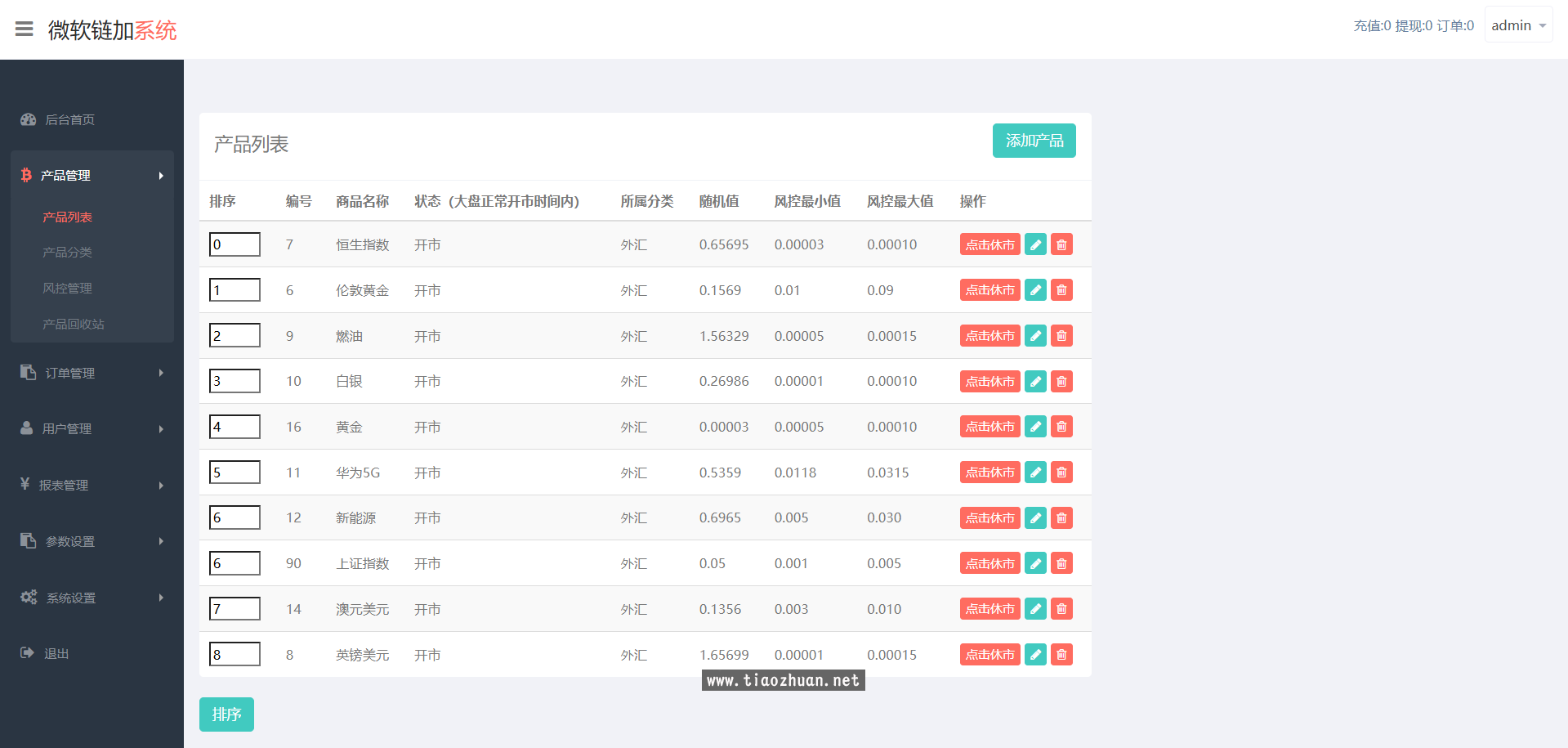
Task: Edit the 恒生指数 product with pencil icon
Action: coord(1035,244)
